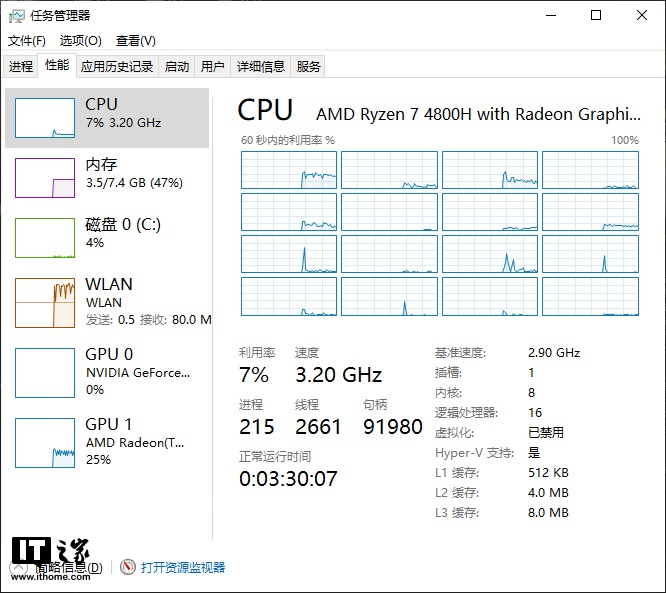Switch to the 详细信息 tab

tap(260, 67)
